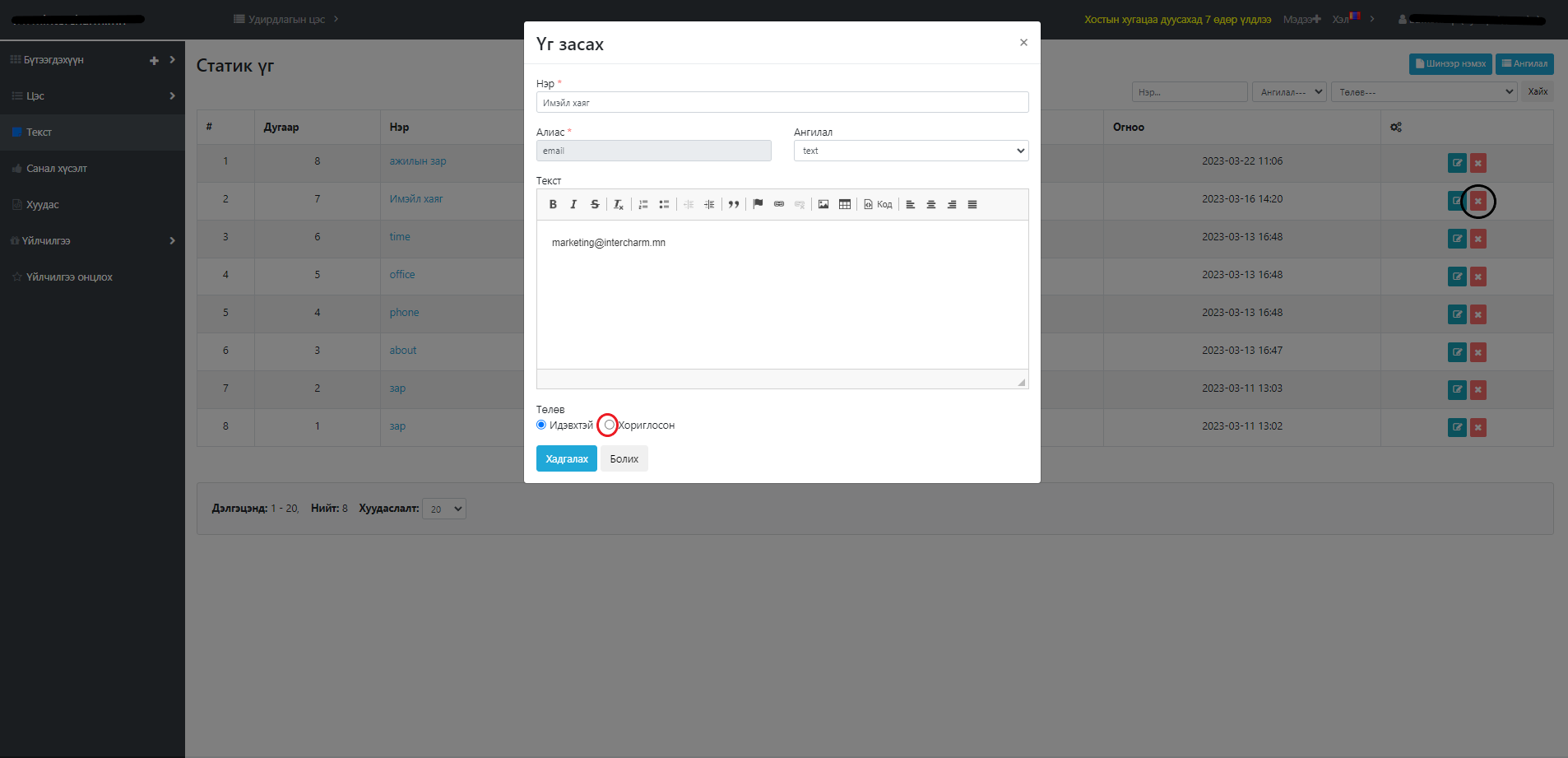This screenshot has width=1568, height=758.
Task: Click the insert link icon
Action: pyautogui.click(x=779, y=205)
